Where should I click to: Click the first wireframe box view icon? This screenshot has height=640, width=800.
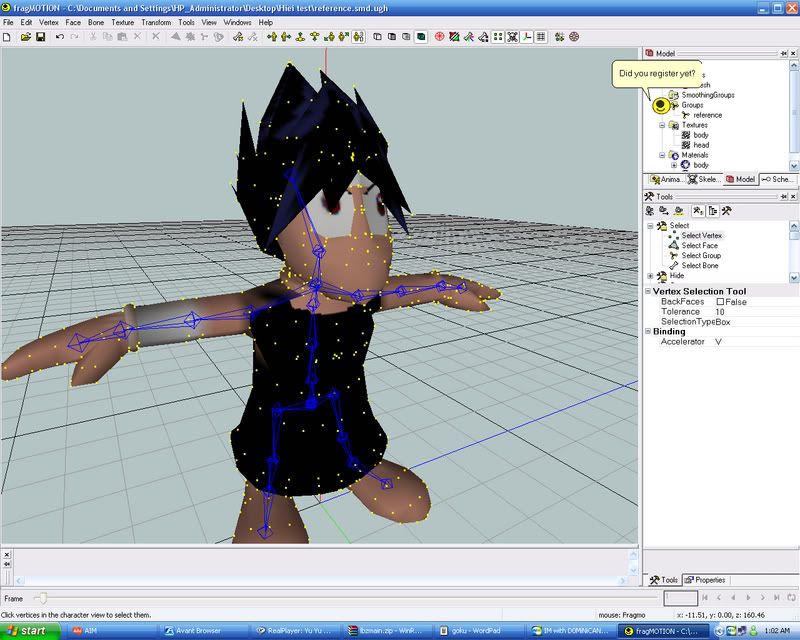378,37
